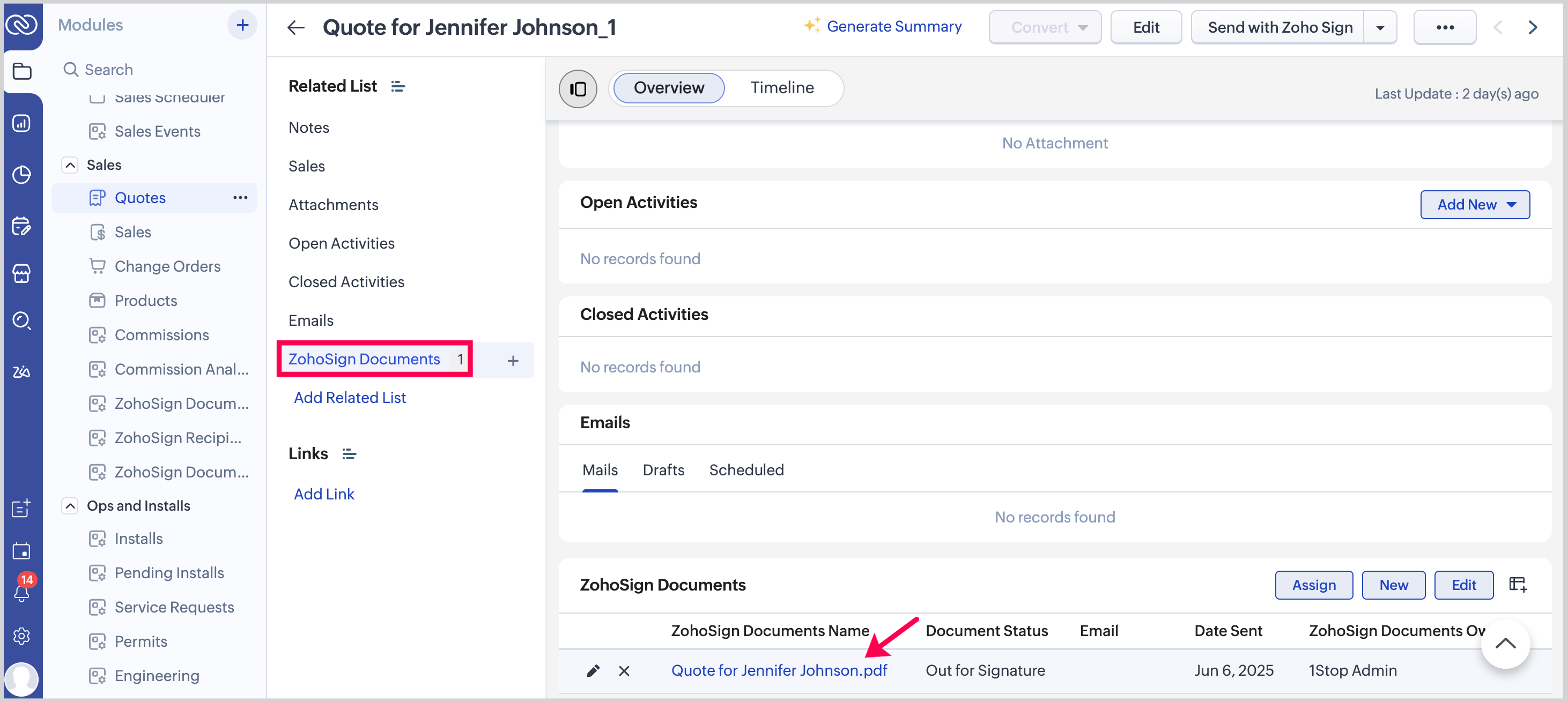Click the back arrow beside quote title

296,27
